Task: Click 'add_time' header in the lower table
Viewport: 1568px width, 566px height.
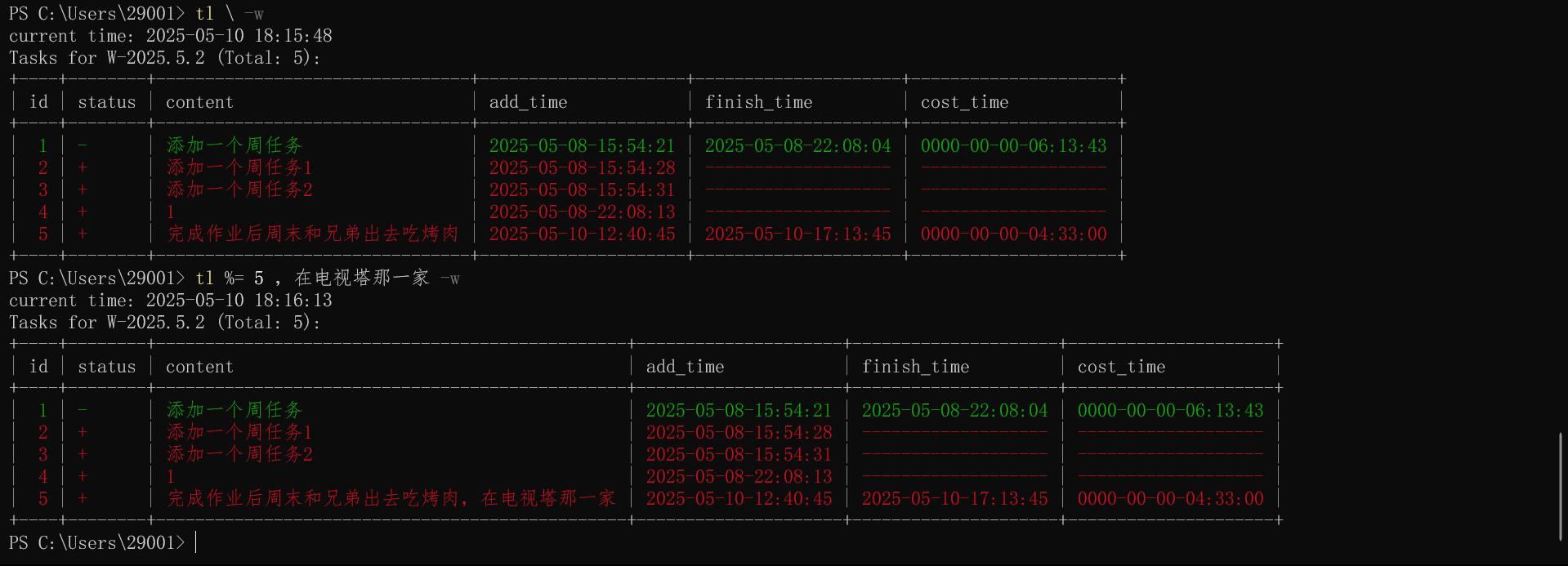Action: (685, 367)
